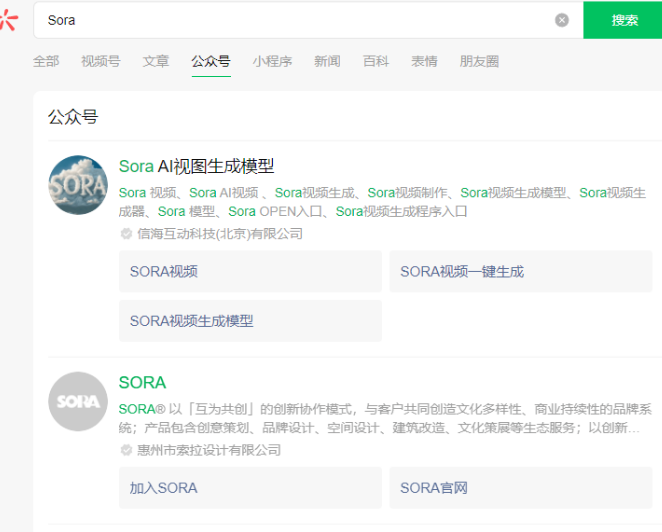Click the SORA® 互为共创 description text
The image size is (662, 532).
pyautogui.click(x=385, y=418)
